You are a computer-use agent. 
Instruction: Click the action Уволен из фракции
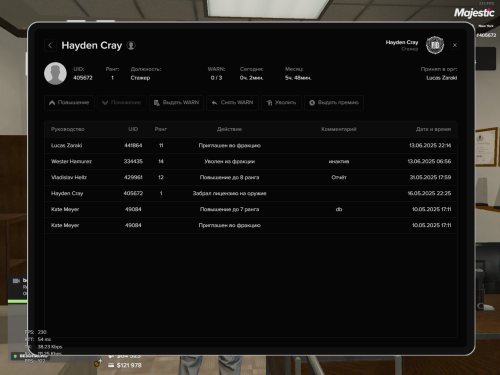pyautogui.click(x=229, y=161)
